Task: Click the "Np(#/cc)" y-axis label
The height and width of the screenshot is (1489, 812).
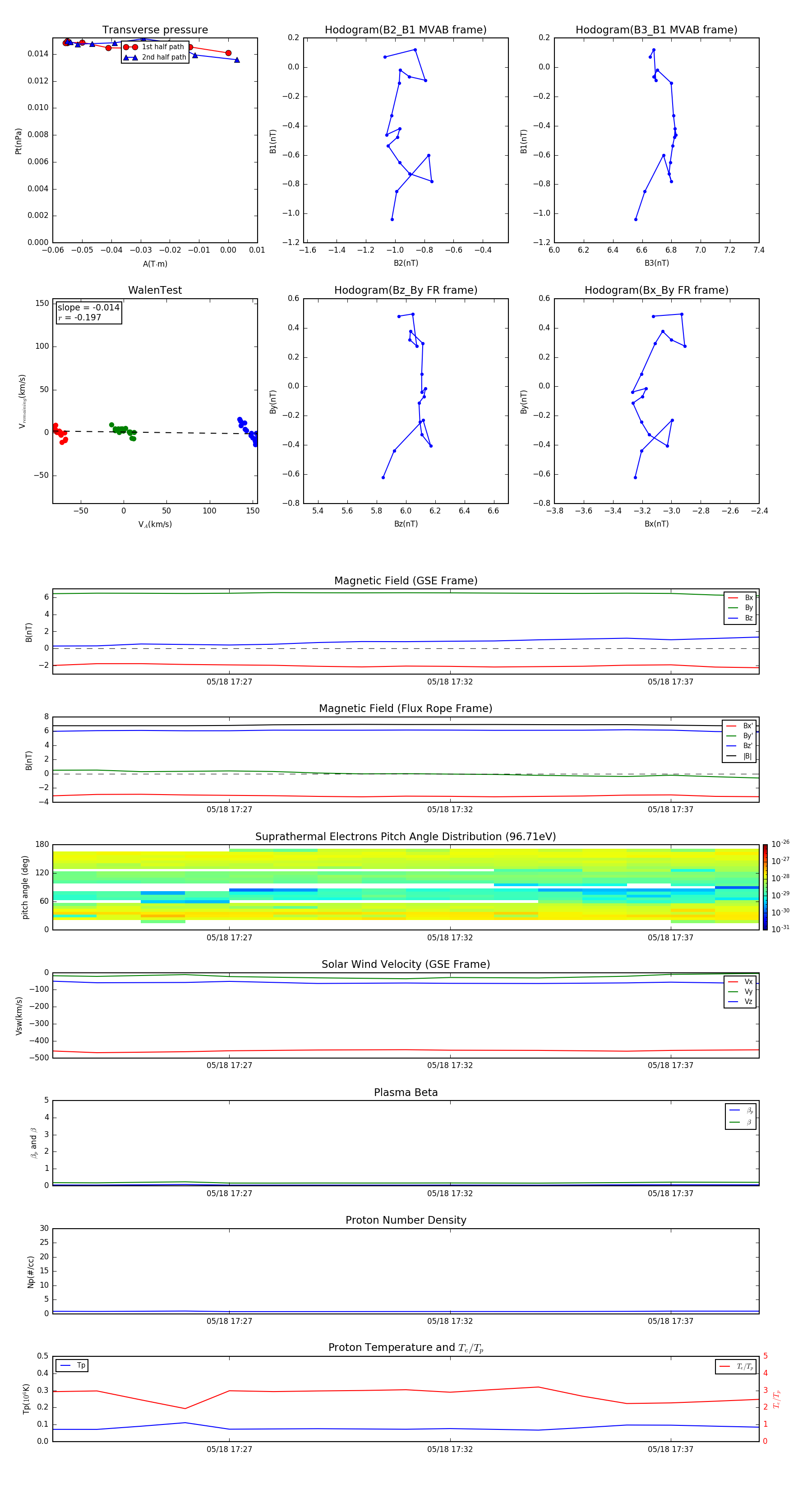Action: point(31,1272)
